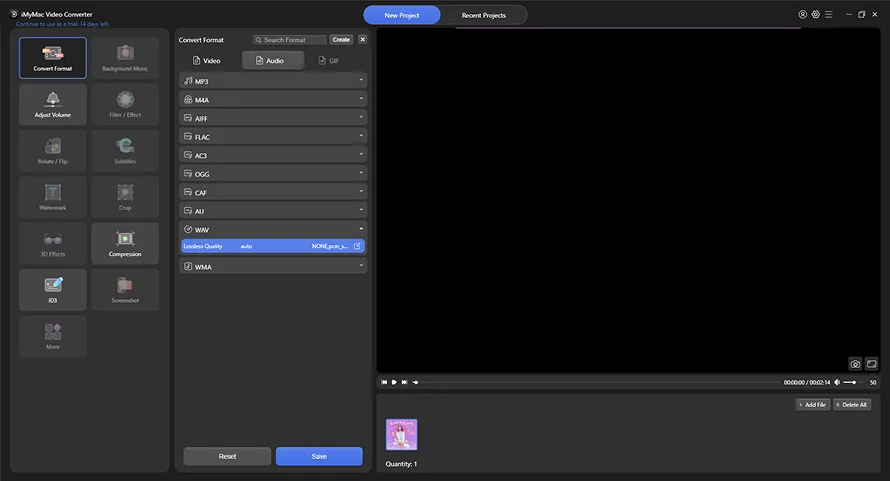
Task: Open the Screenshot tool in sidebar
Action: pos(125,290)
